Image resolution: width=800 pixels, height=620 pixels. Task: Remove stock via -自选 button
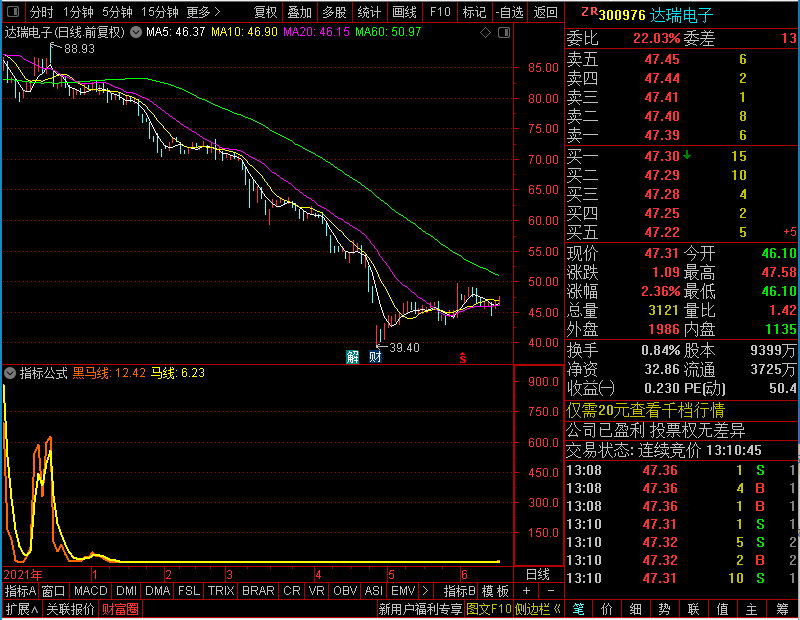pyautogui.click(x=510, y=12)
